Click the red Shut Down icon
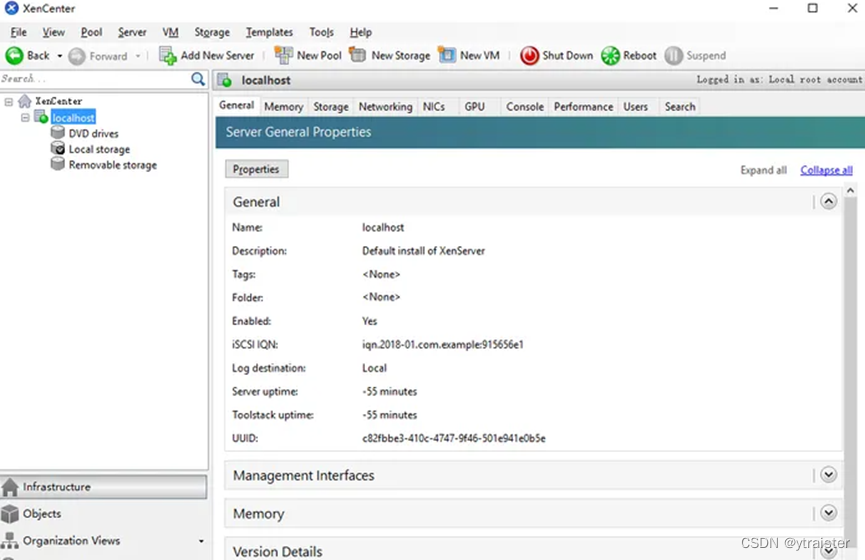This screenshot has height=560, width=865. click(x=530, y=55)
